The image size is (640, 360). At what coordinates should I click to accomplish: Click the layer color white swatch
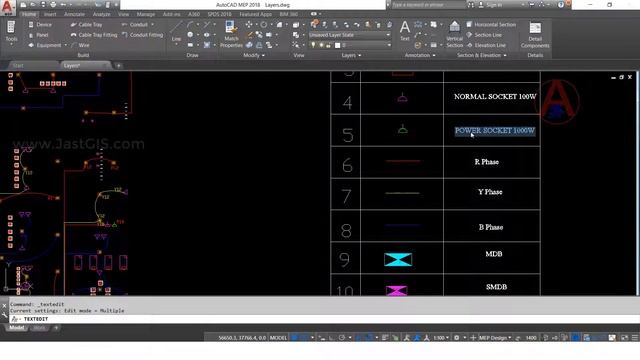[337, 45]
